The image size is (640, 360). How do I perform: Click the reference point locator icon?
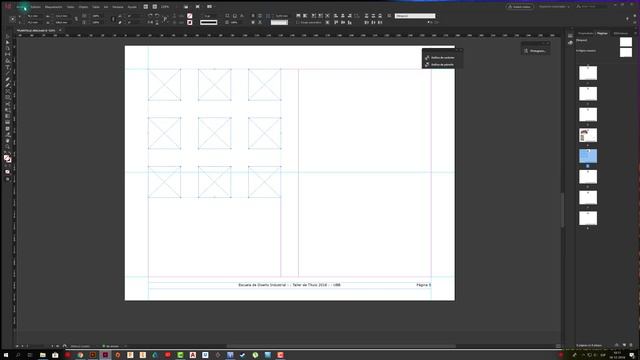(12, 19)
